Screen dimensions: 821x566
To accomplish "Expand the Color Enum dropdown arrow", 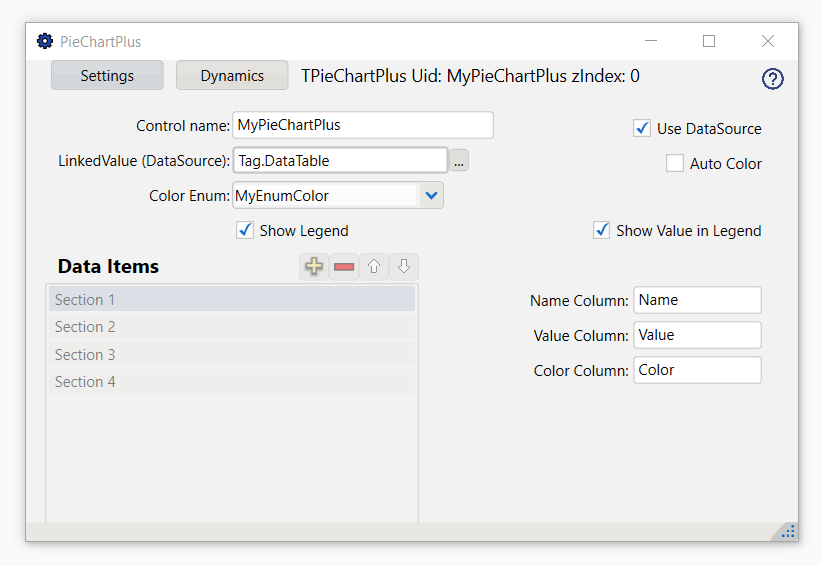I will [431, 195].
